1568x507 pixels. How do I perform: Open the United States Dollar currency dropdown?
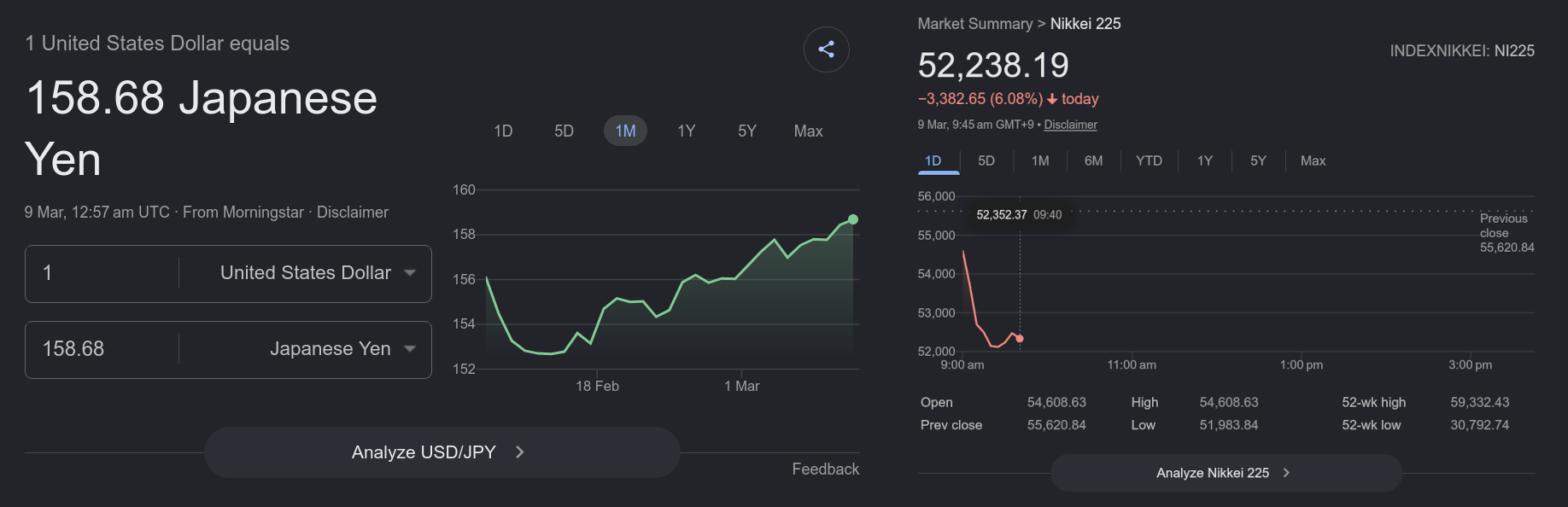click(318, 273)
